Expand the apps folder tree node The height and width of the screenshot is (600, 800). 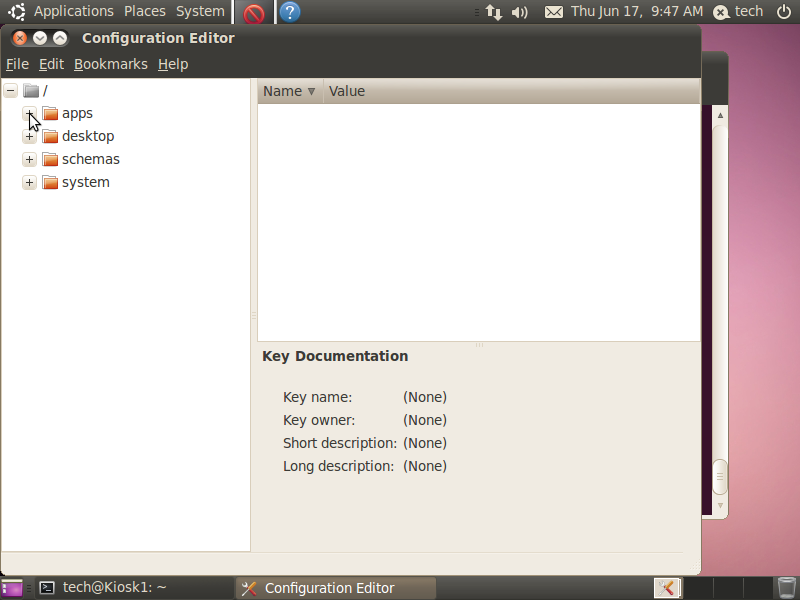click(29, 113)
